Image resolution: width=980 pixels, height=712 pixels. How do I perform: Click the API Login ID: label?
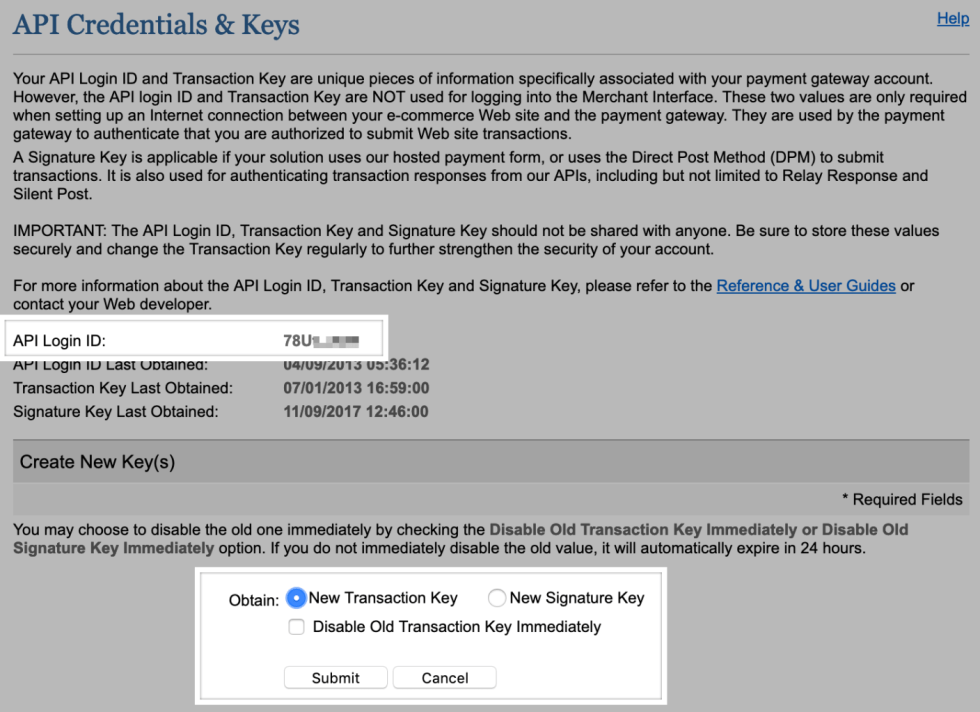59,341
